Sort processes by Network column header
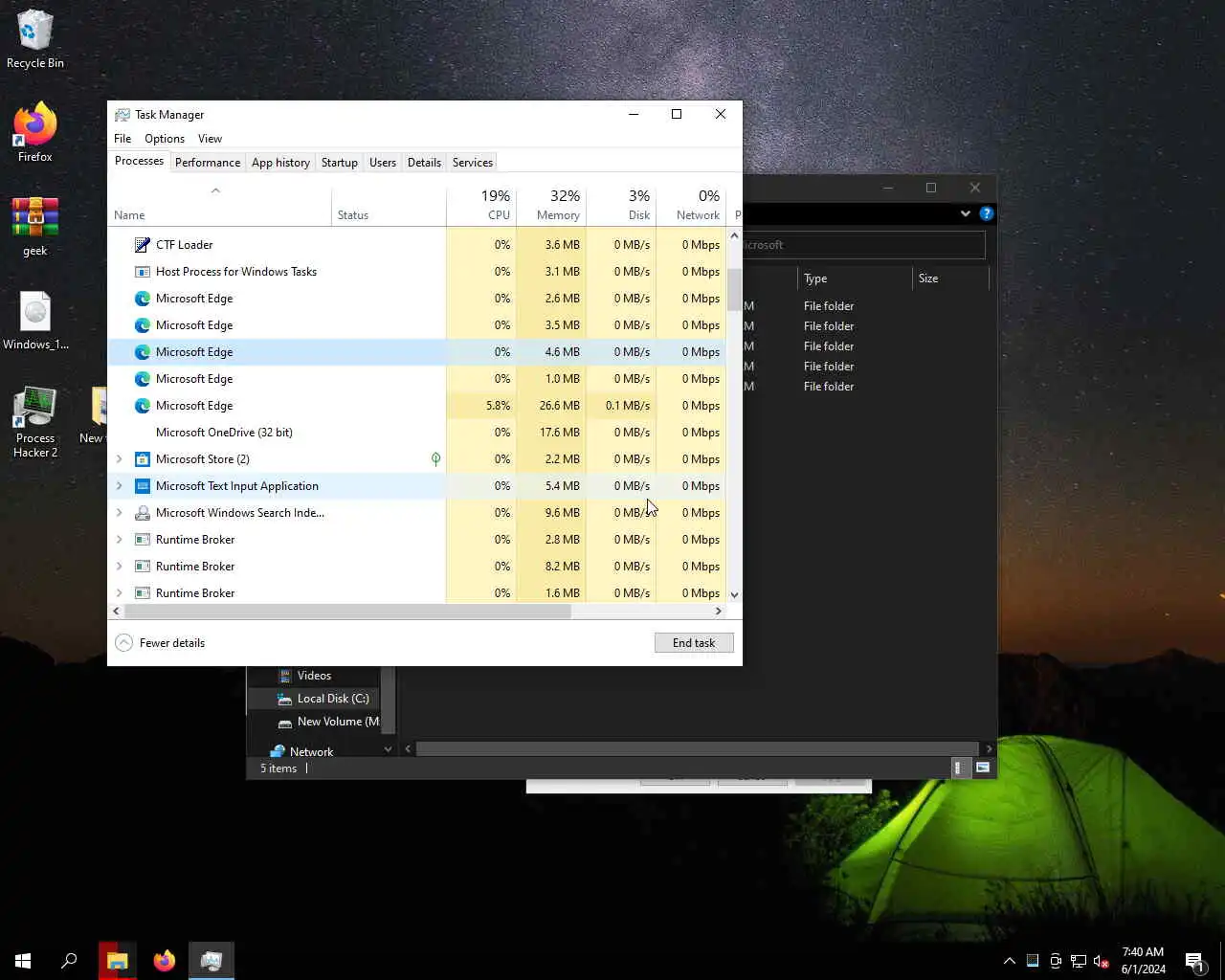Screen dimensions: 1225x980 [691, 205]
